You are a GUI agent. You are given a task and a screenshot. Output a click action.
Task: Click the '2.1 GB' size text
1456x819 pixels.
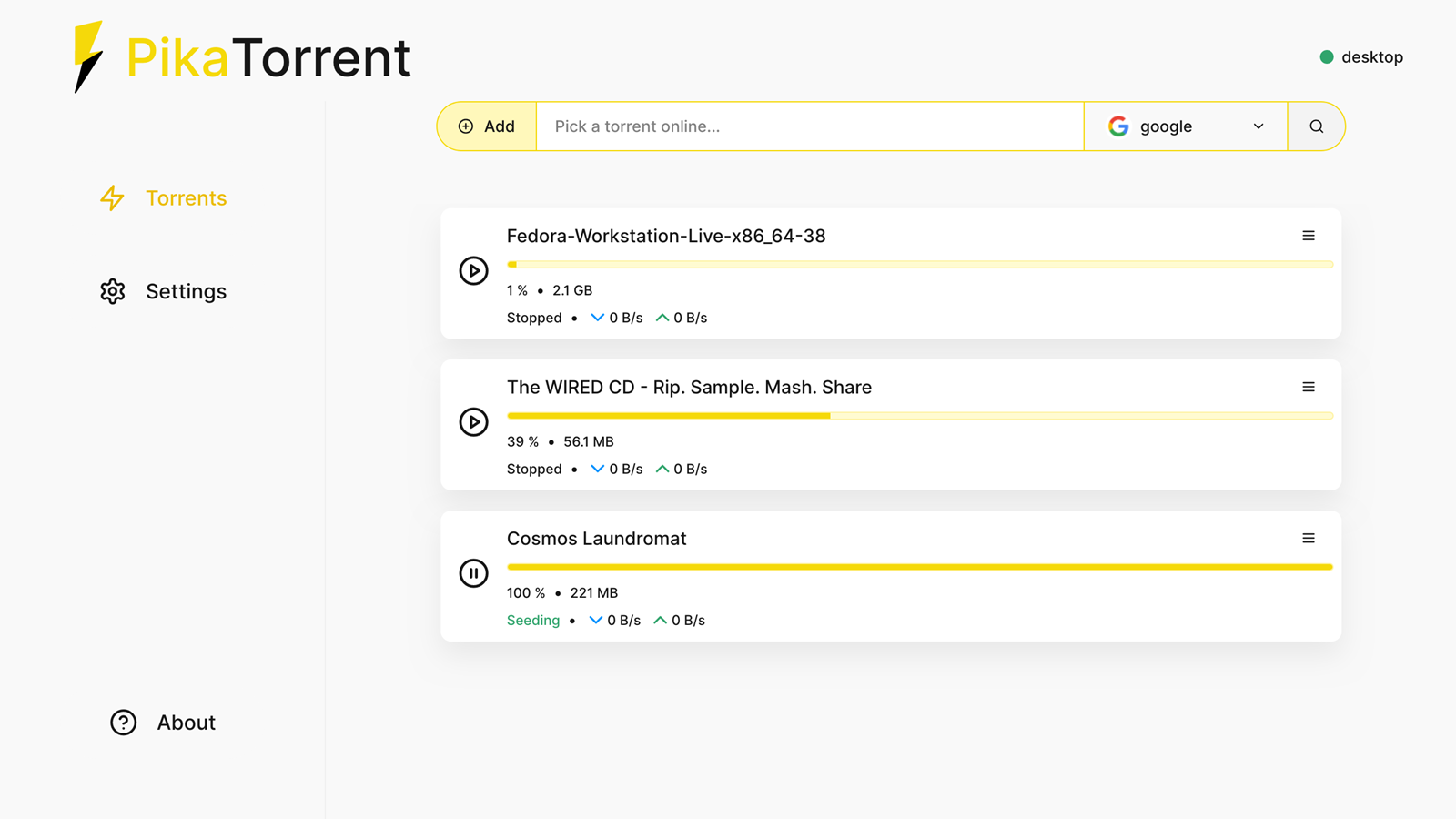572,290
